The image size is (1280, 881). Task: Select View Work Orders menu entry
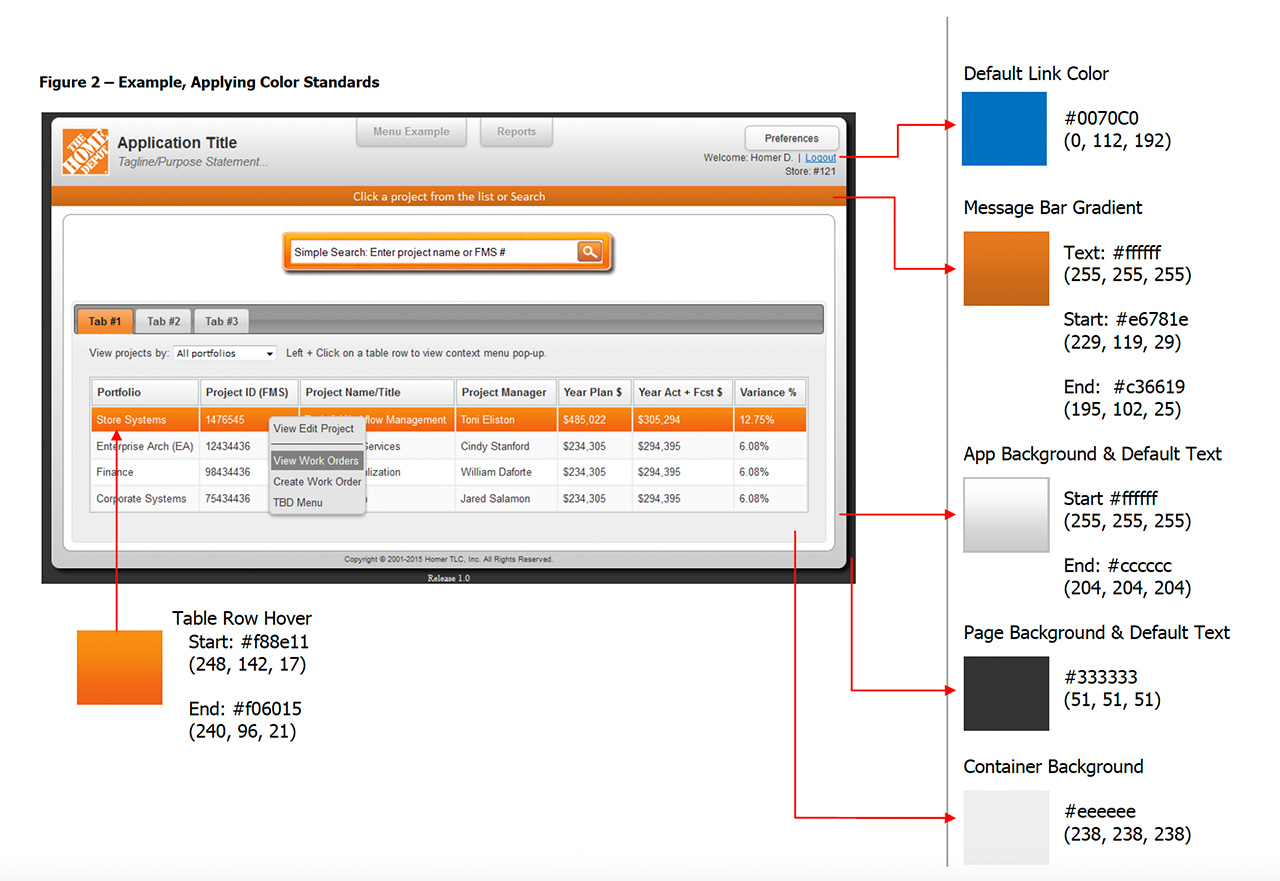click(x=316, y=461)
